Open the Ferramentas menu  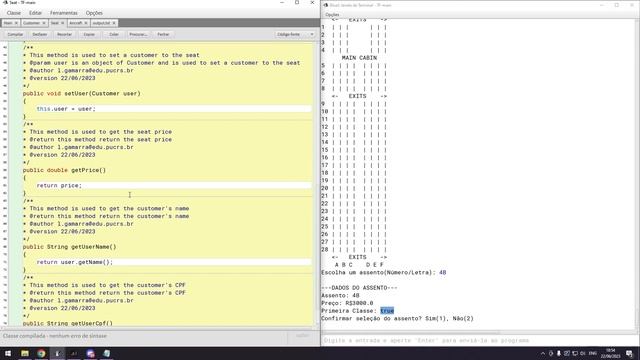(x=64, y=13)
